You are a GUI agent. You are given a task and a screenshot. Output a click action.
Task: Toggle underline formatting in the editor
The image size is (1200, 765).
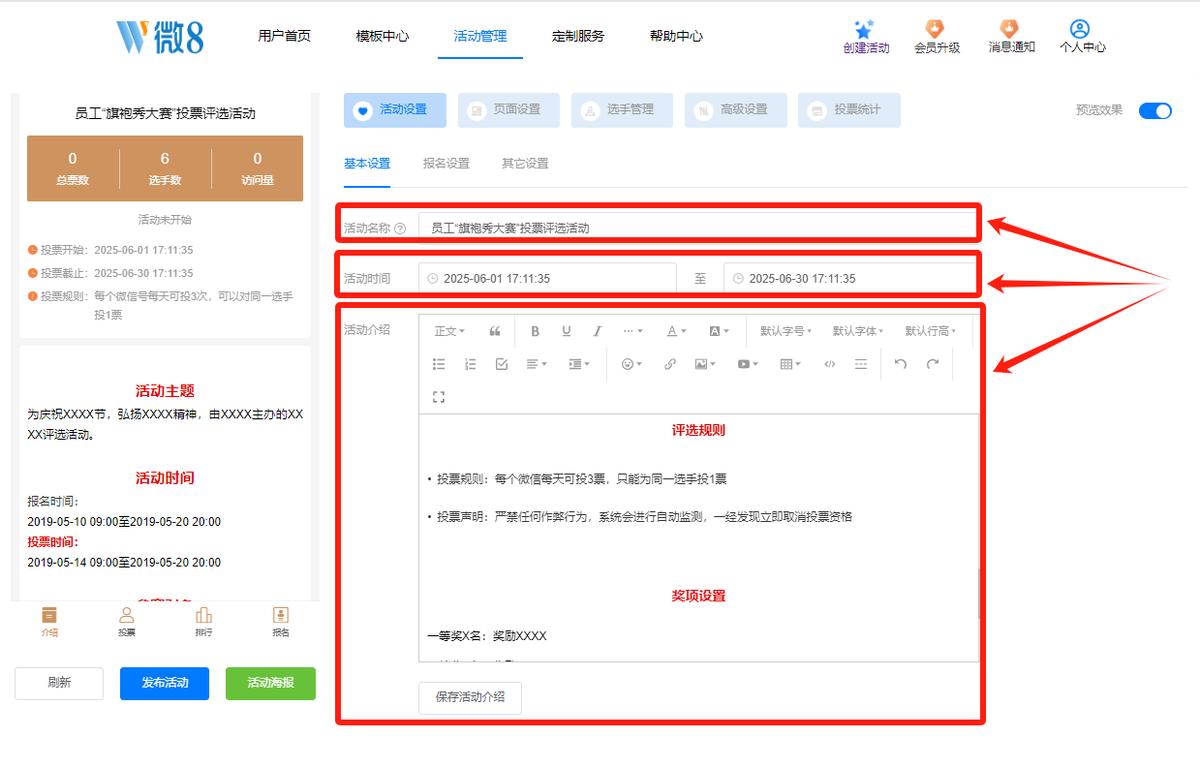[566, 331]
